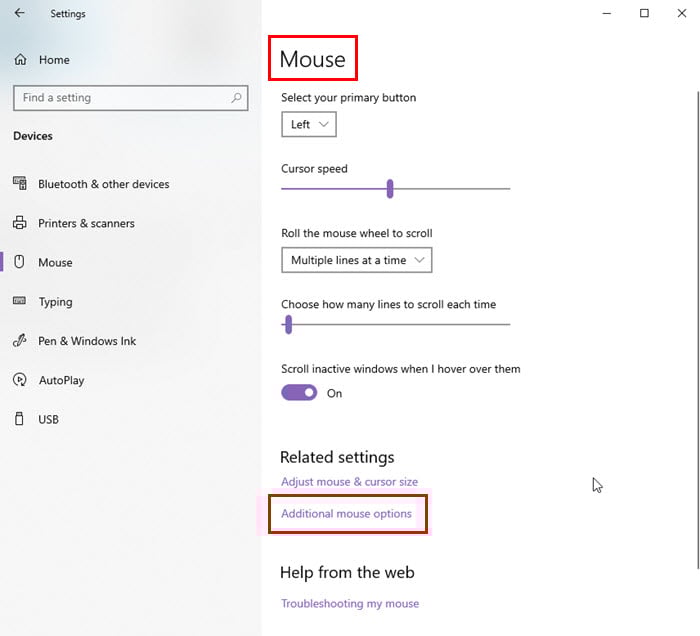Viewport: 700px width, 636px height.
Task: Maximize the Settings window
Action: click(x=644, y=13)
